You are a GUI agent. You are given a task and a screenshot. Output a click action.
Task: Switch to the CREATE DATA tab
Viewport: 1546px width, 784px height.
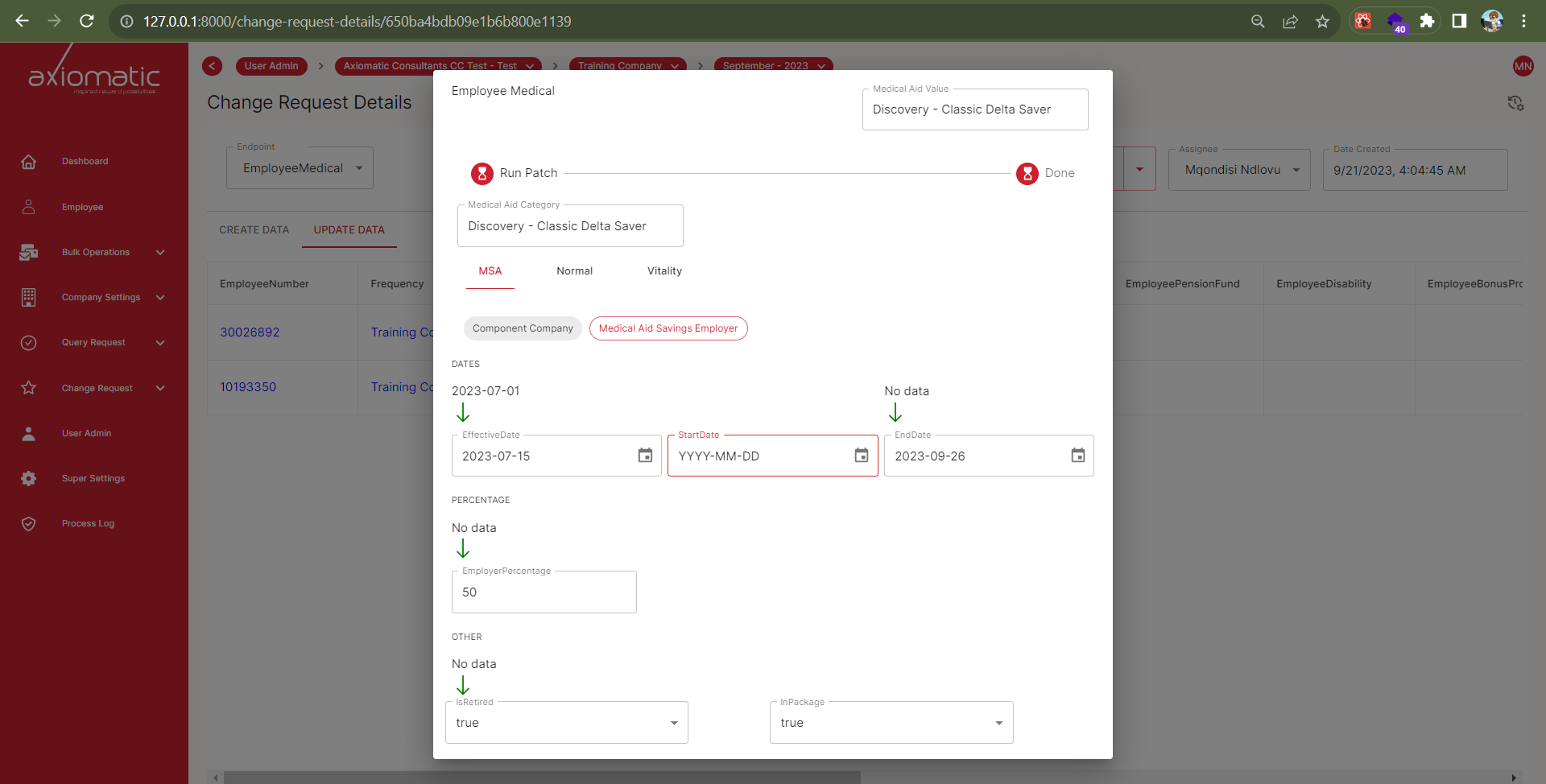pyautogui.click(x=254, y=229)
